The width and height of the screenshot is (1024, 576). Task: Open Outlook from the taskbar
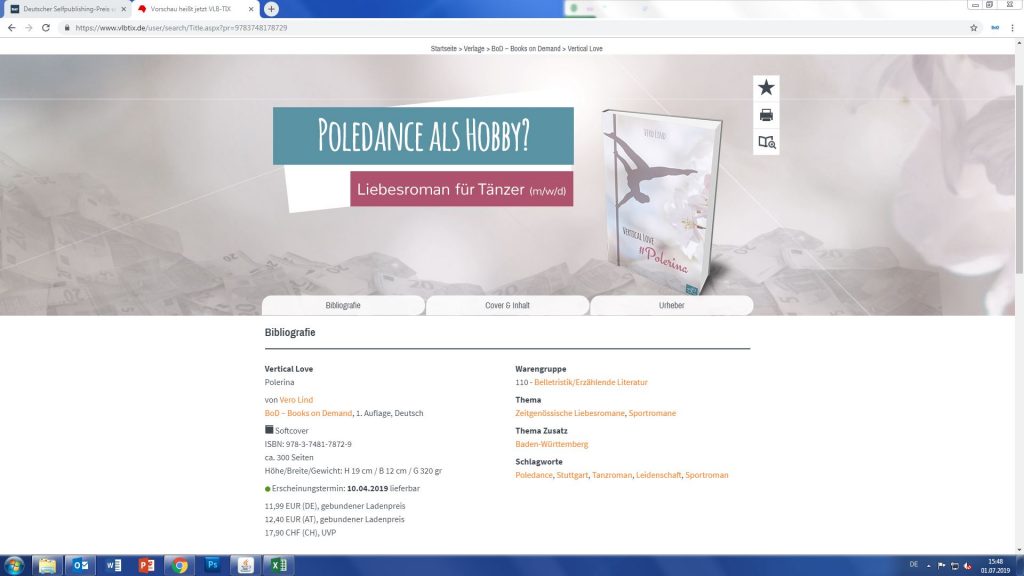click(80, 566)
